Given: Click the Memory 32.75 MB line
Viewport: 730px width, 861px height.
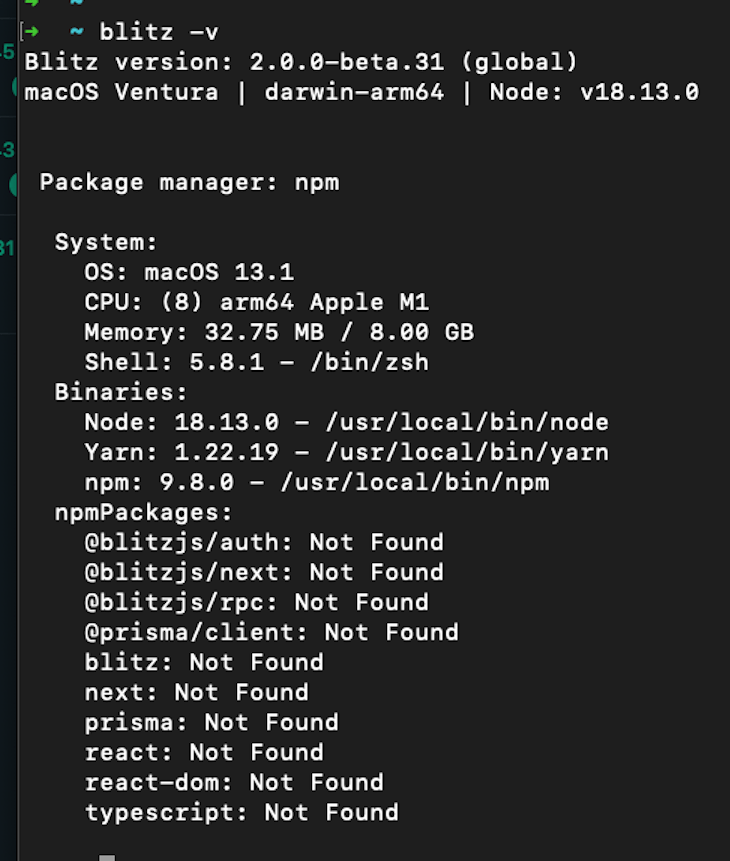Looking at the screenshot, I should pos(279,332).
